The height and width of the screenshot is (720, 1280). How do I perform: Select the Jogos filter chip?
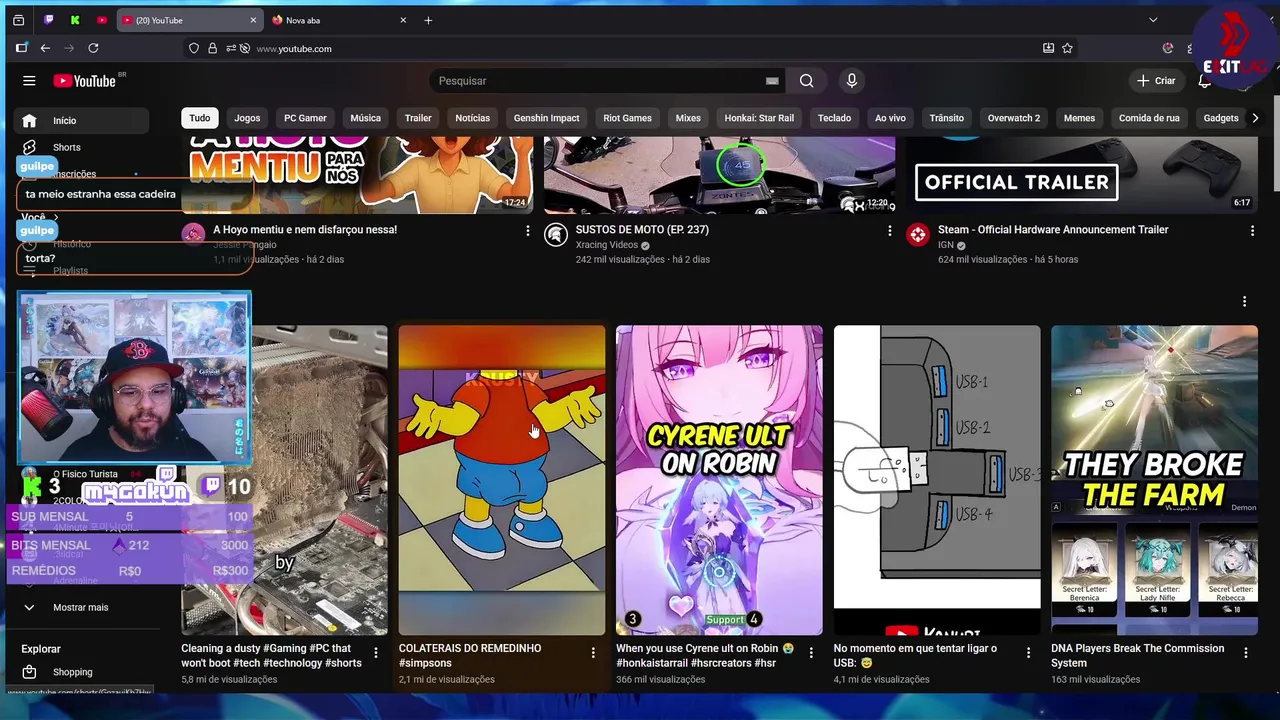[x=247, y=118]
